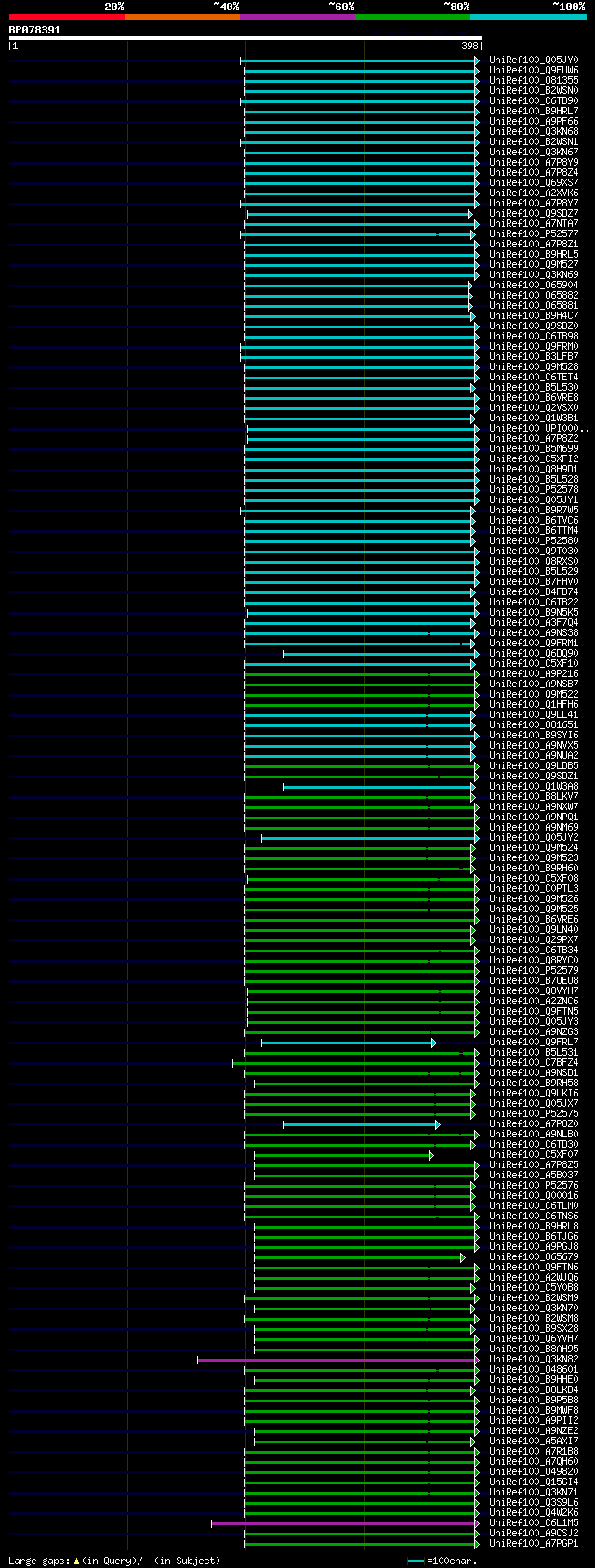The image size is (595, 1568).
Task: Select the UniRef100_B3LFB7 label
Action: pyautogui.click(x=534, y=357)
